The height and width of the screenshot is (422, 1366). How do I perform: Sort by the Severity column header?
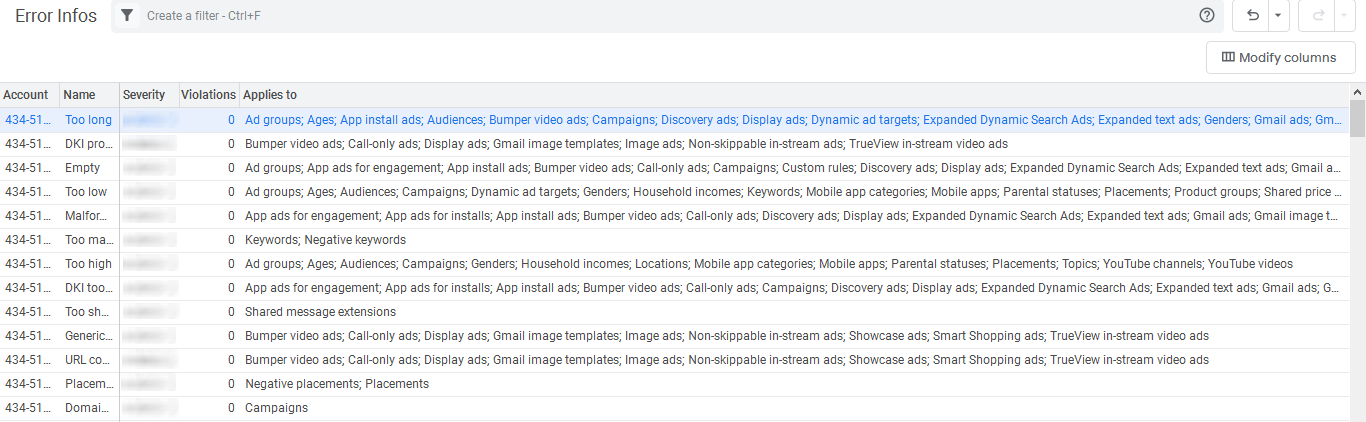coord(149,95)
